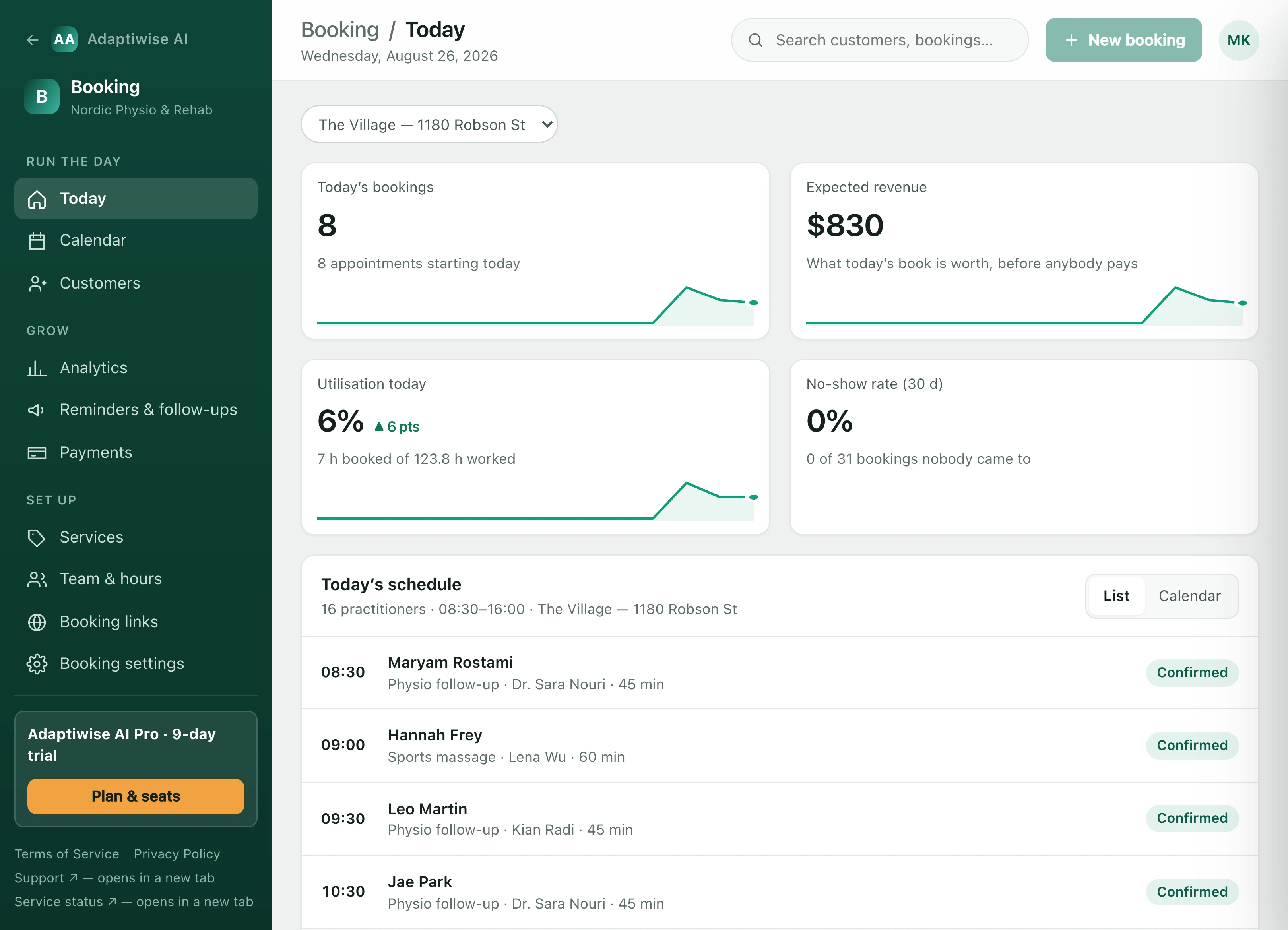Click the Utilisation today sparkline chart

[537, 501]
